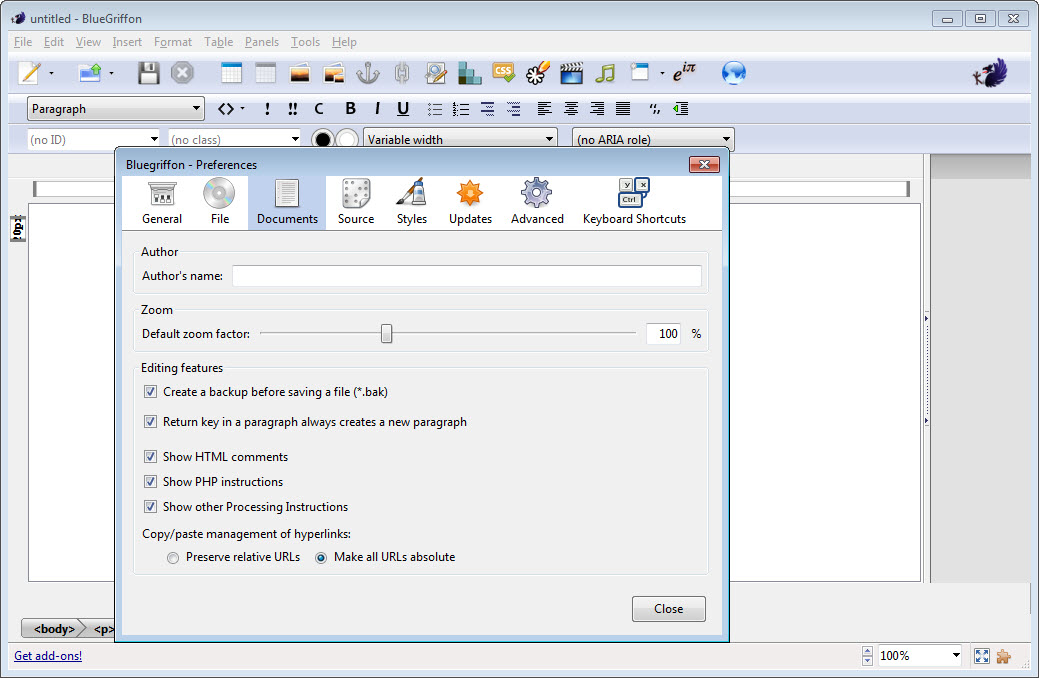Click the Author's name text field
1039x678 pixels.
[x=466, y=276]
